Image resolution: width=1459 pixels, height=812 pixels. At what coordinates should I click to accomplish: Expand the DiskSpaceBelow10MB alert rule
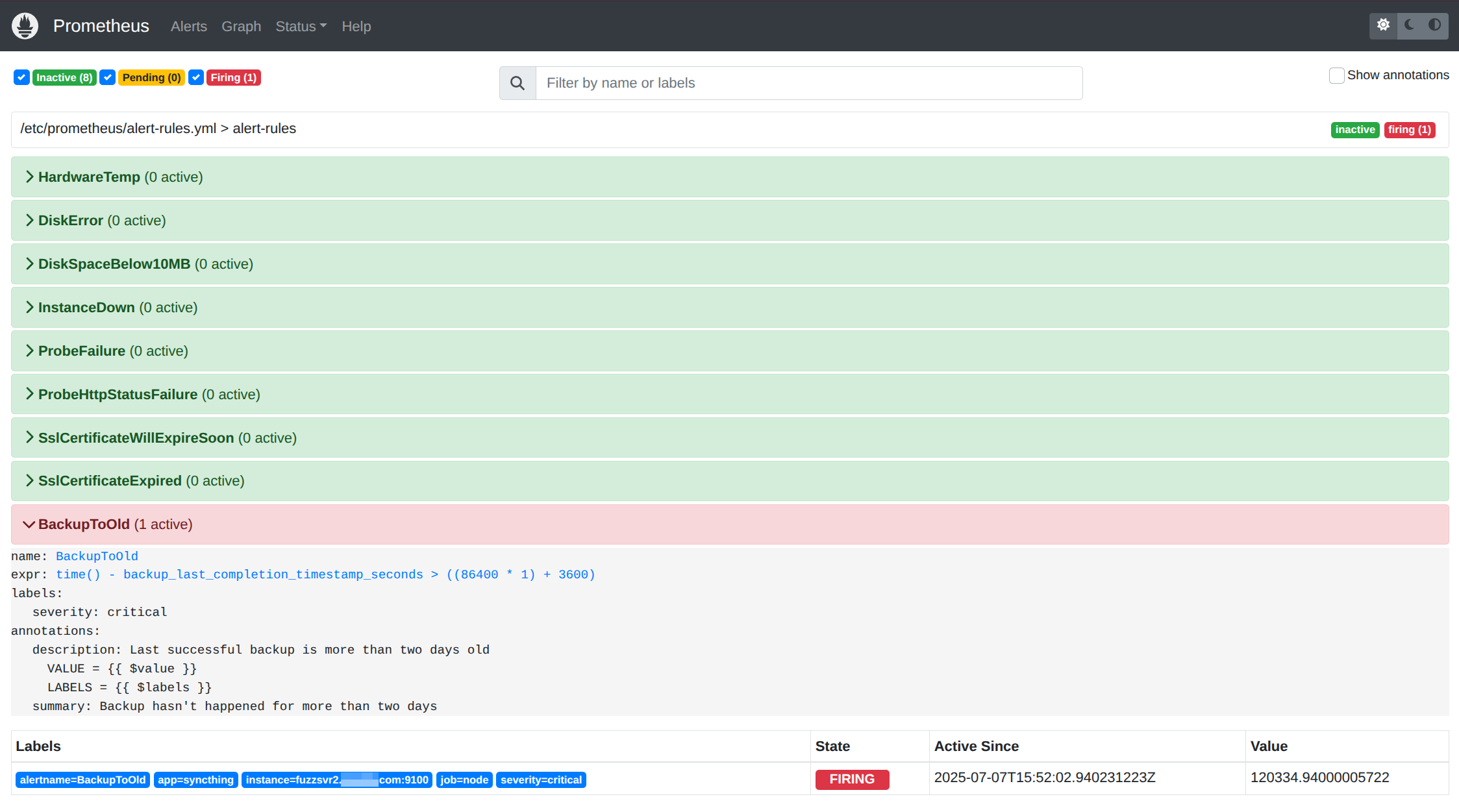730,264
